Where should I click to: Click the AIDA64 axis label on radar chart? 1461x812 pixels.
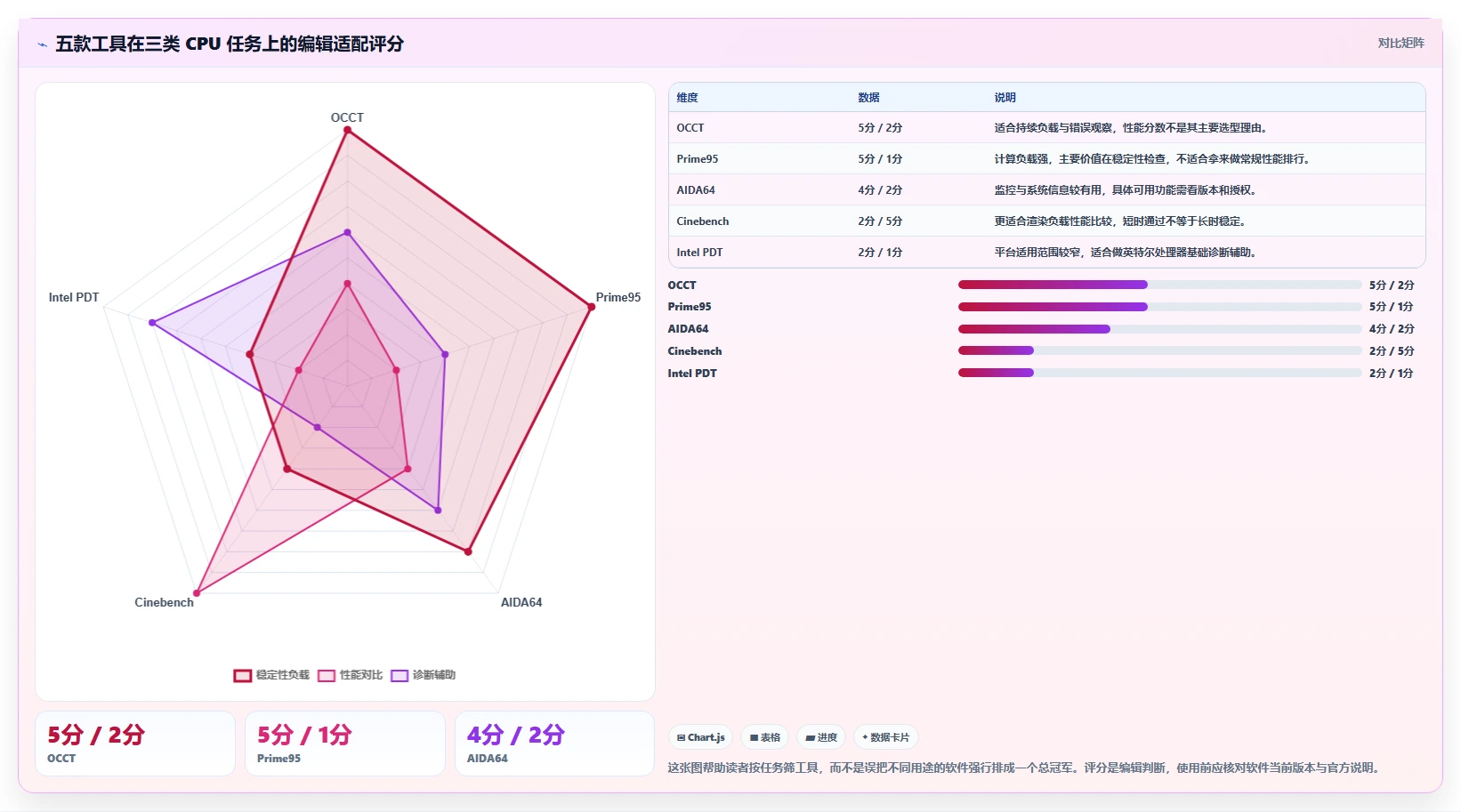521,602
